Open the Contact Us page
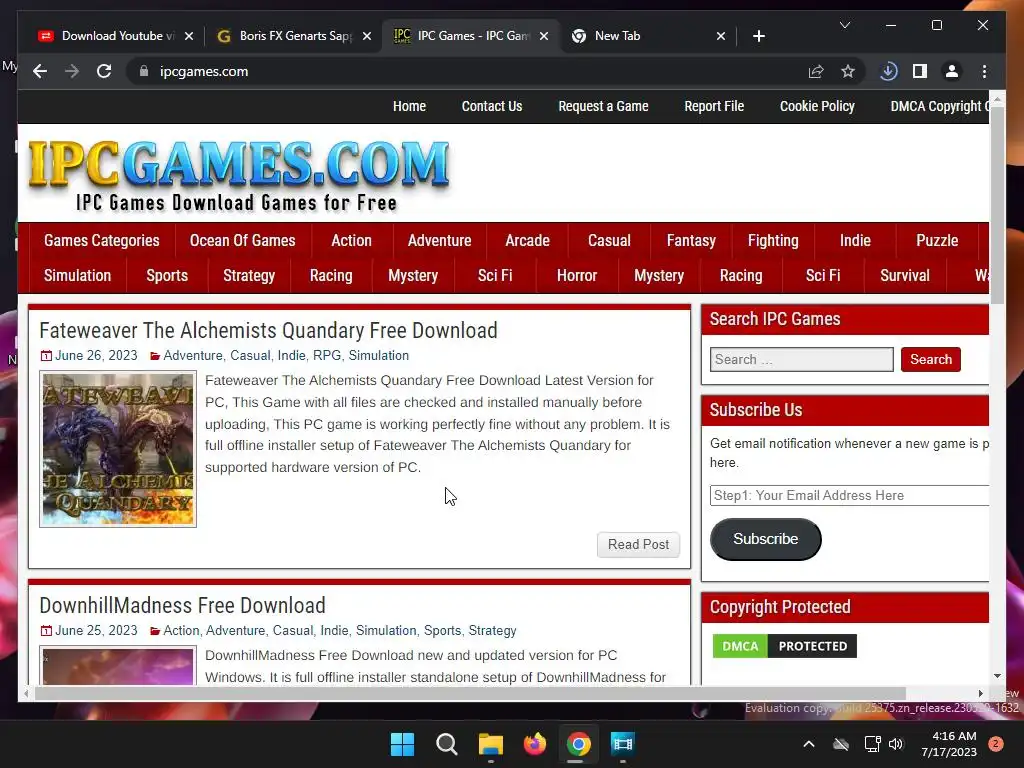 [x=492, y=106]
